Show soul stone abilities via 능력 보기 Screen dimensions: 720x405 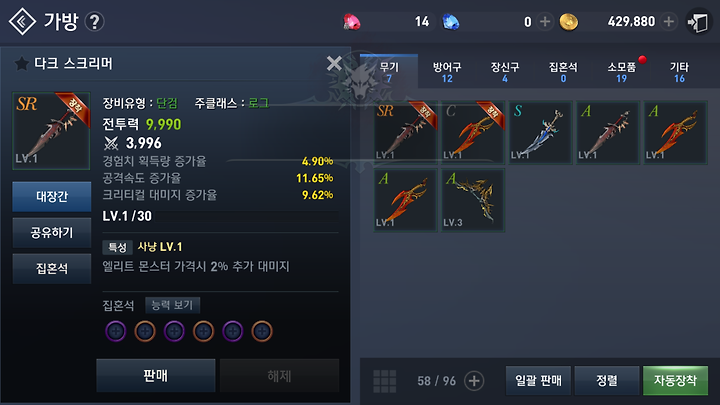coord(172,305)
